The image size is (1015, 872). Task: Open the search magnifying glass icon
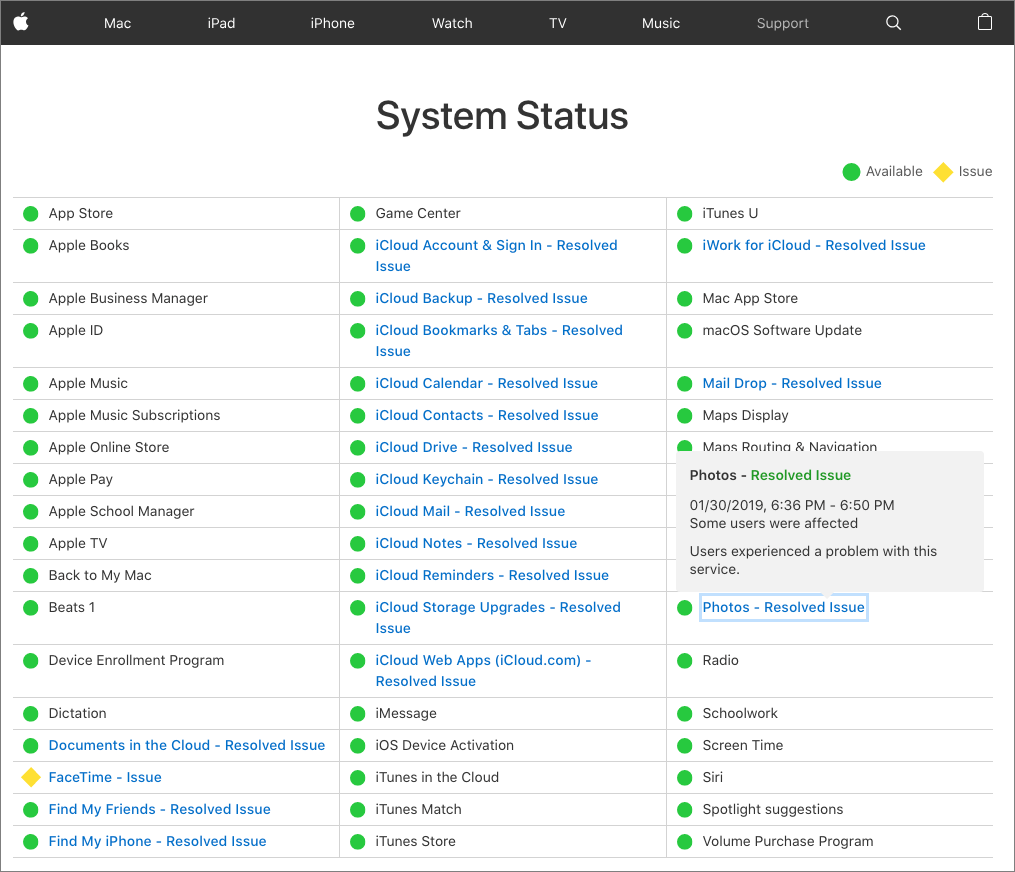893,22
